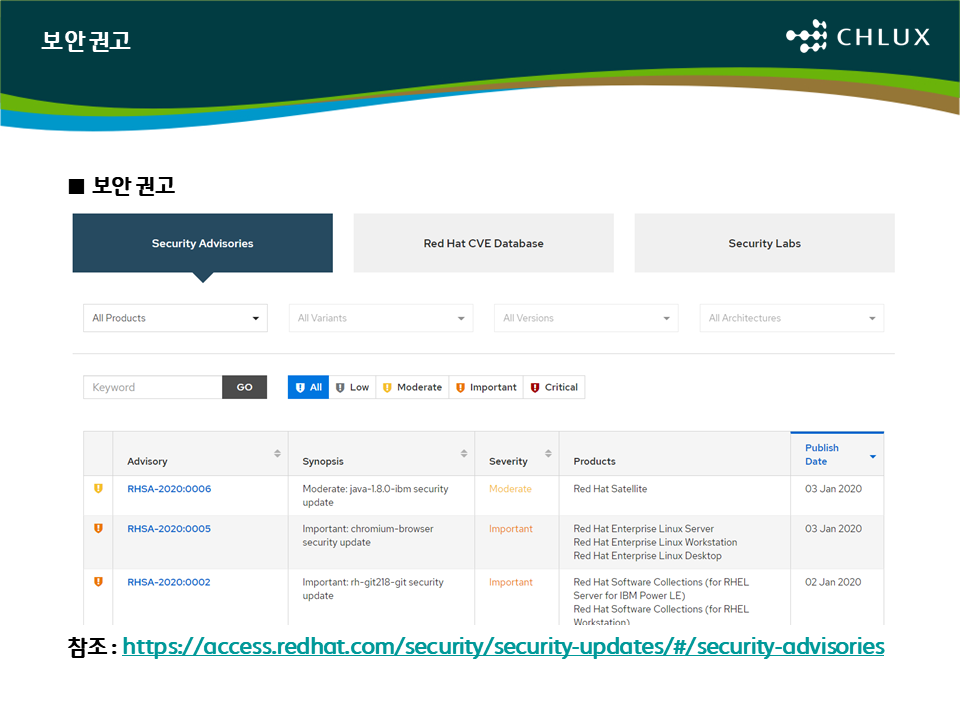
Task: Click the Advisory column header
Action: [200, 454]
